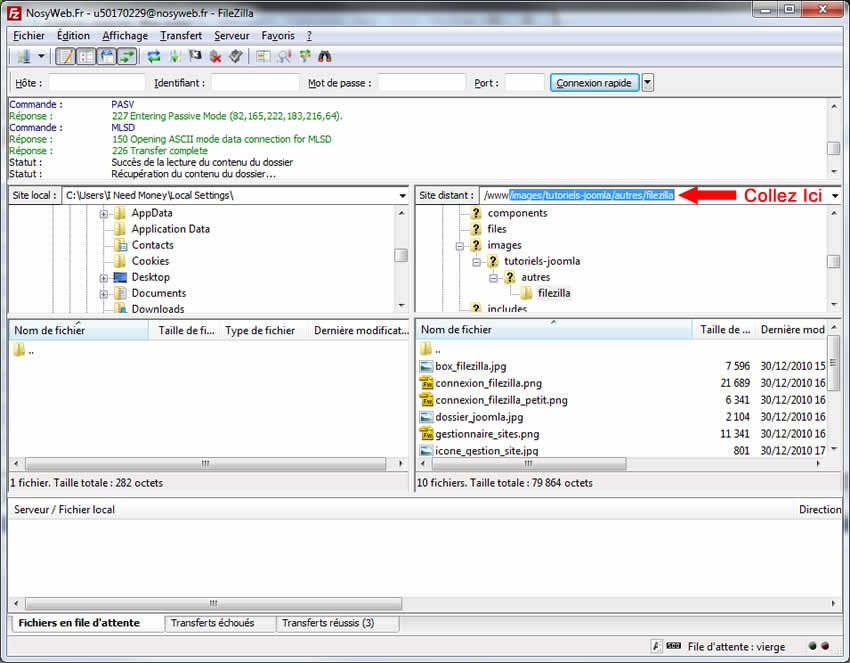850x663 pixels.
Task: Open the Site Manager dropdown arrow
Action: pos(41,56)
